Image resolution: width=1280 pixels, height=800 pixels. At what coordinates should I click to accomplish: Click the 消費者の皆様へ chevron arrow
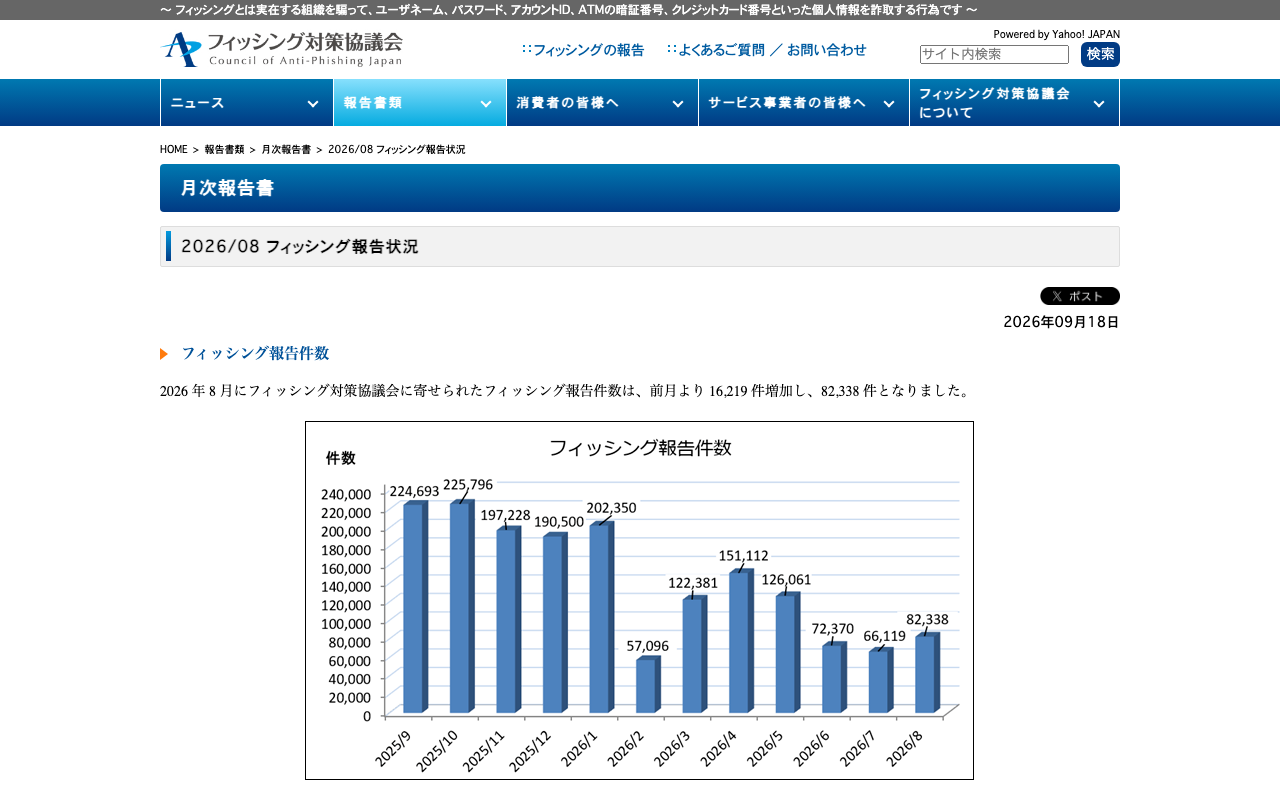678,104
